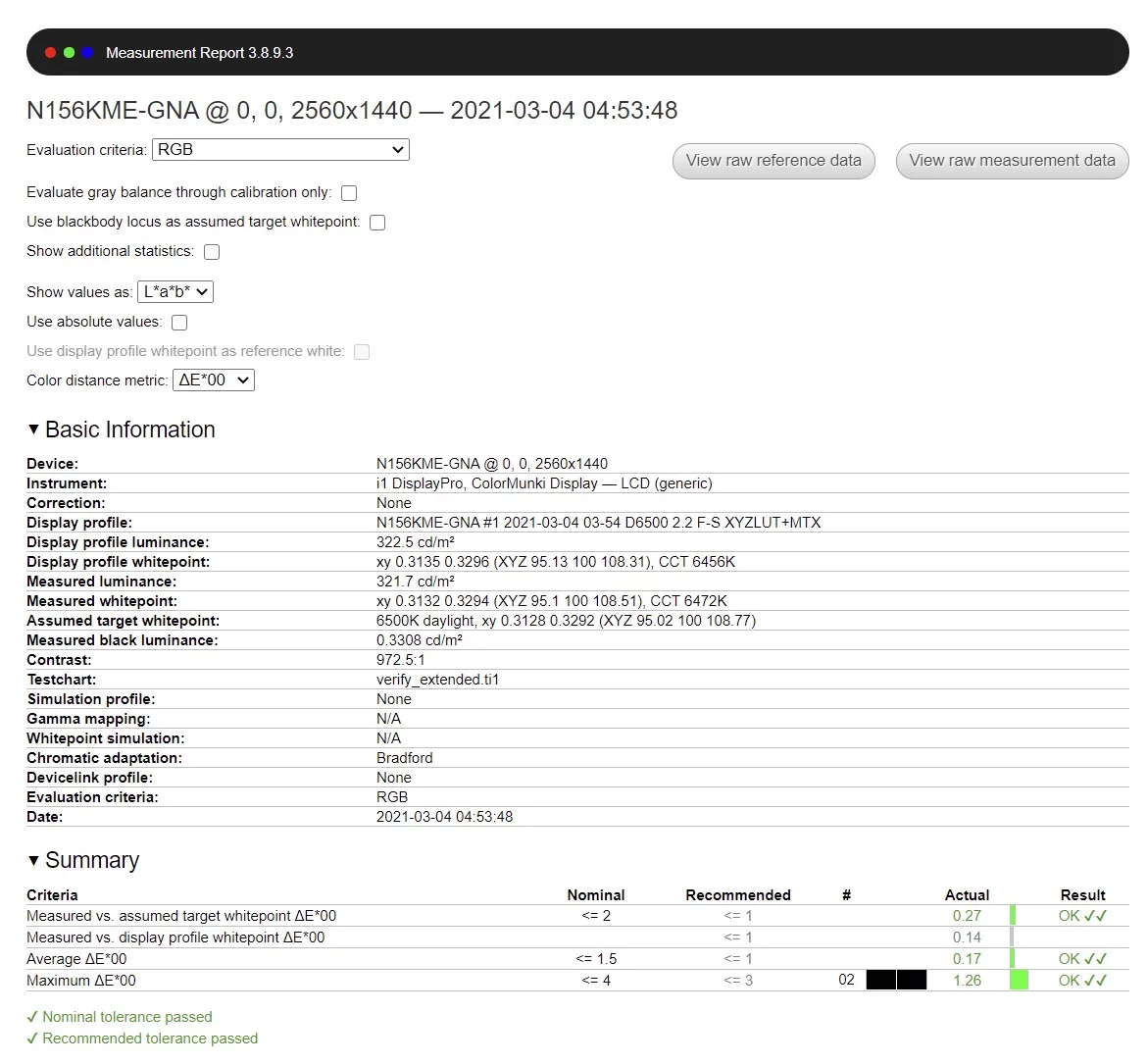This screenshot has width=1147, height=1064.
Task: Click the Correction value None
Action: point(393,503)
